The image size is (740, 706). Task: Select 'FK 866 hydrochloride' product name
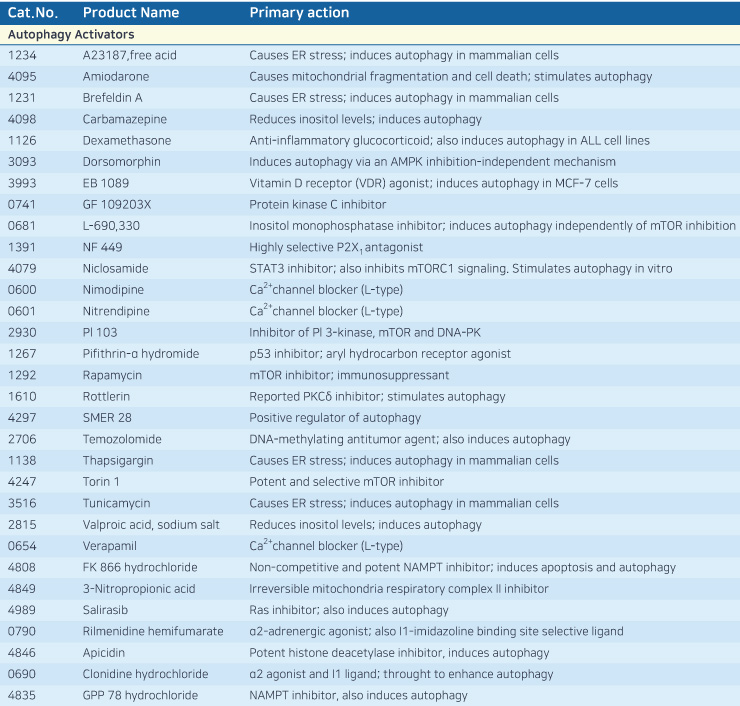[x=140, y=567]
